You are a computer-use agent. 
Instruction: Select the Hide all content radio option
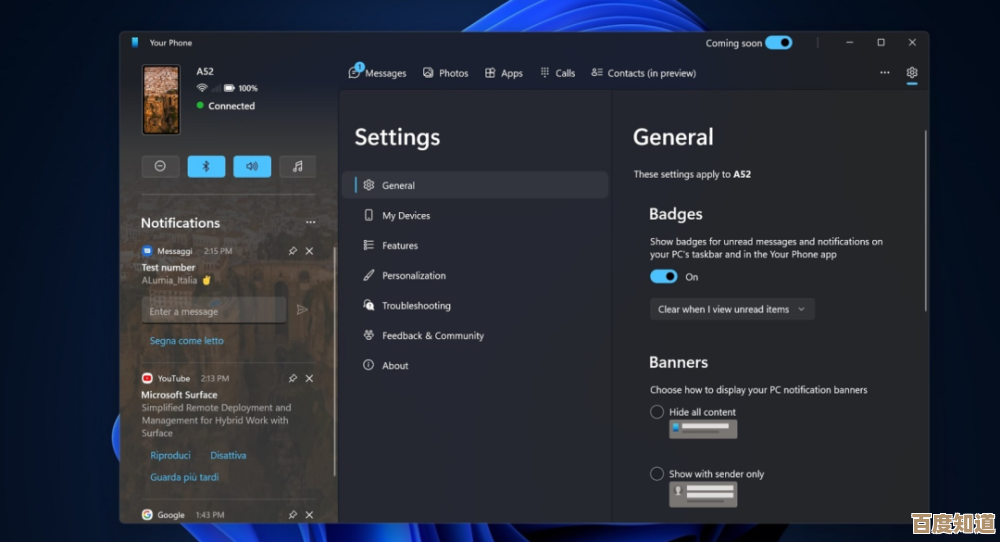(x=657, y=412)
